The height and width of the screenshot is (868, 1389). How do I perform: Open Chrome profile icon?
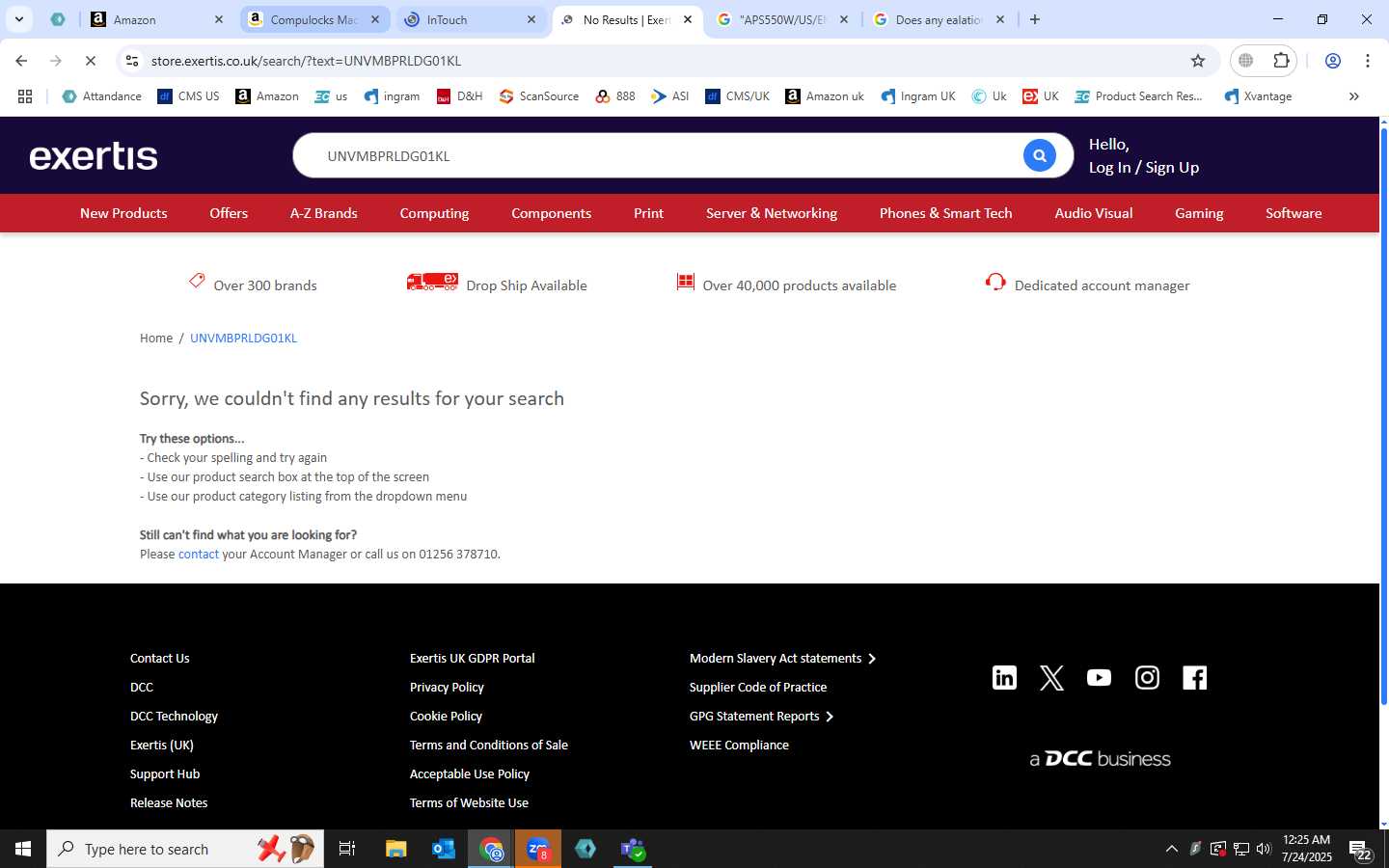1333,61
